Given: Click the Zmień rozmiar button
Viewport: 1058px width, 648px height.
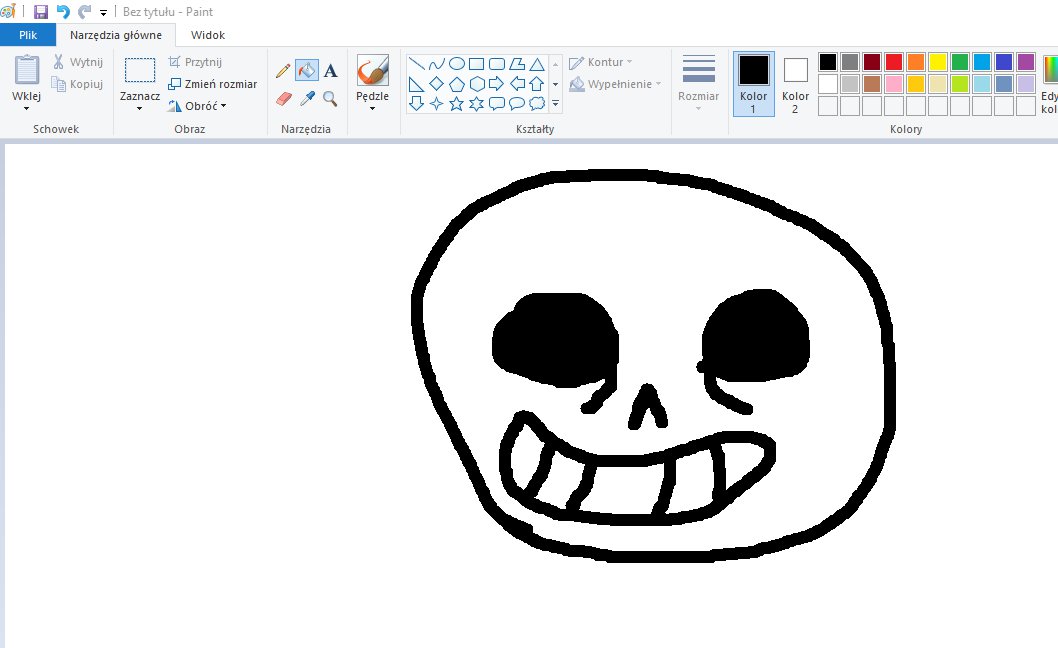Looking at the screenshot, I should tap(212, 84).
